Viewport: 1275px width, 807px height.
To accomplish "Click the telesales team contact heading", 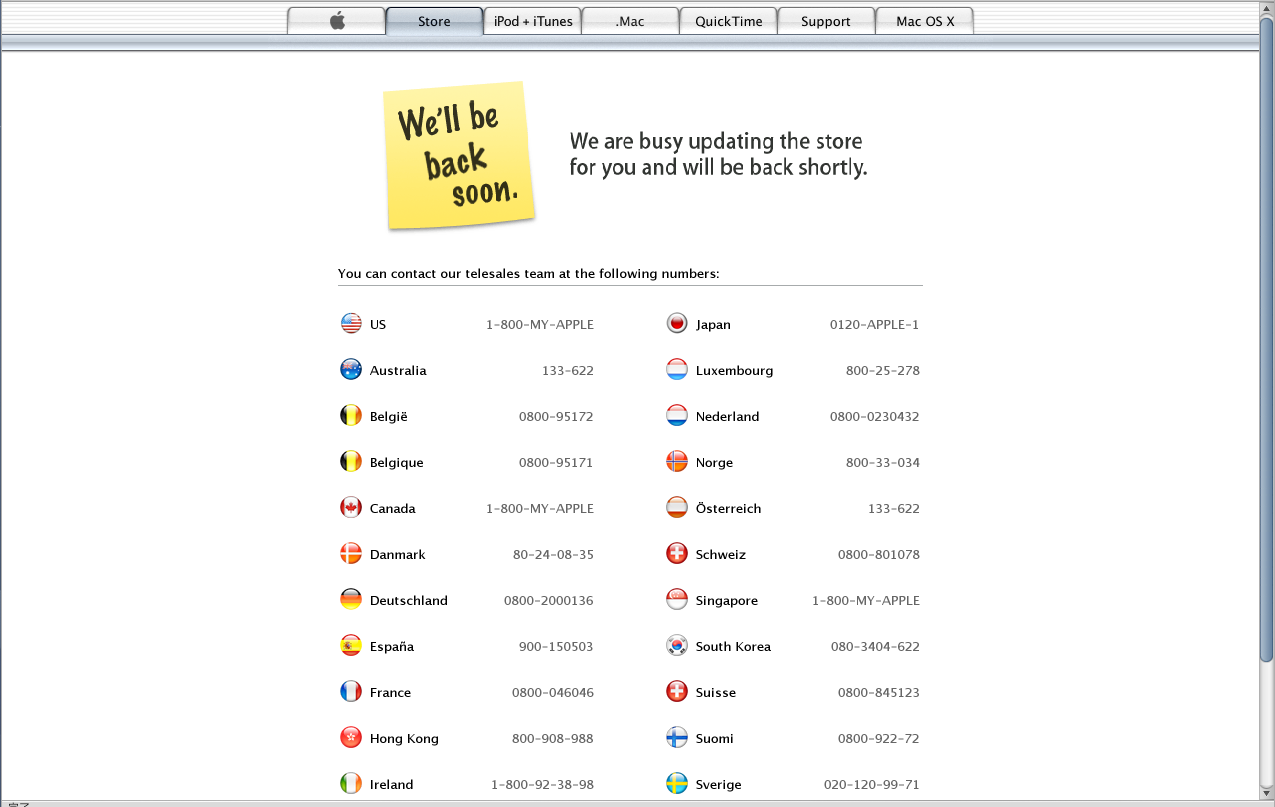I will (x=529, y=274).
